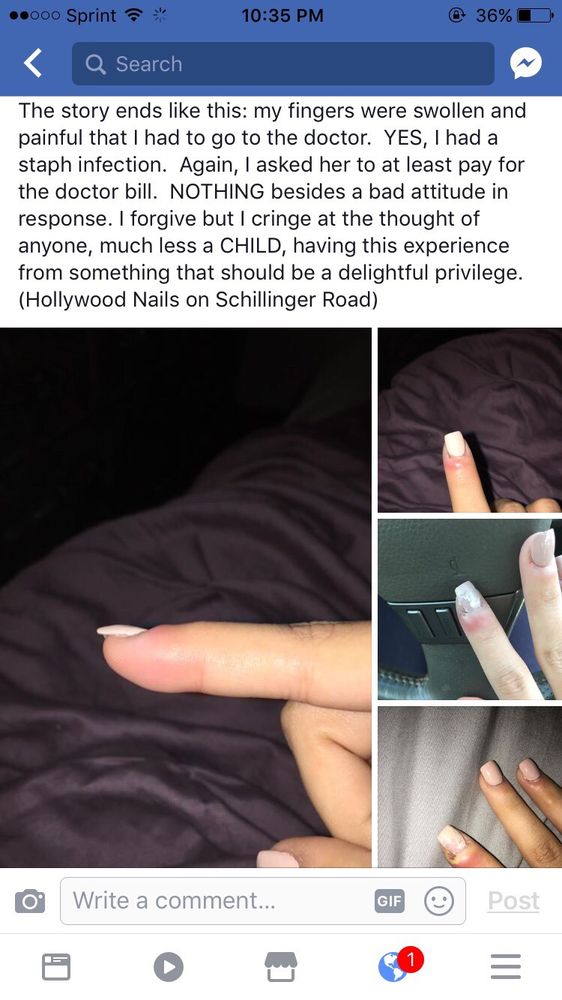Screen dimensions: 562x1000
Task: Tap the magnifying glass search icon
Action: click(96, 64)
